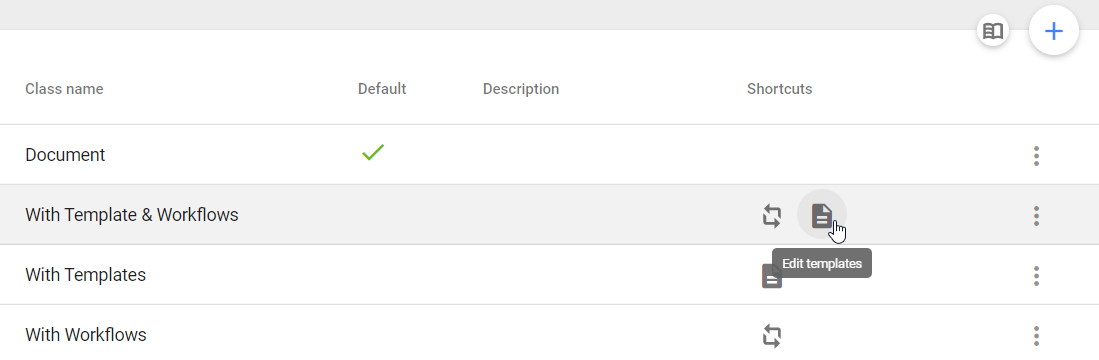Open the three-dot menu for Document
This screenshot has height=360, width=1099.
pyautogui.click(x=1036, y=155)
